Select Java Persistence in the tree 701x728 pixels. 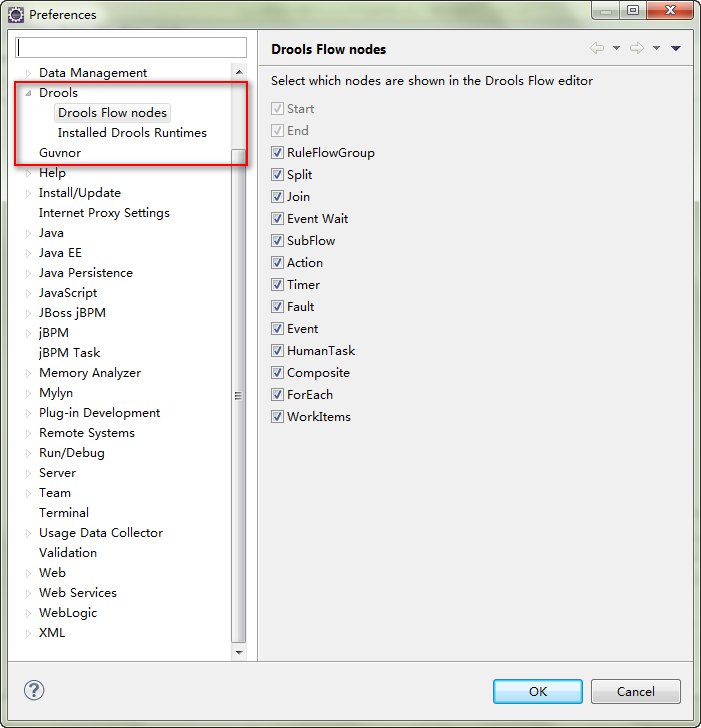86,273
